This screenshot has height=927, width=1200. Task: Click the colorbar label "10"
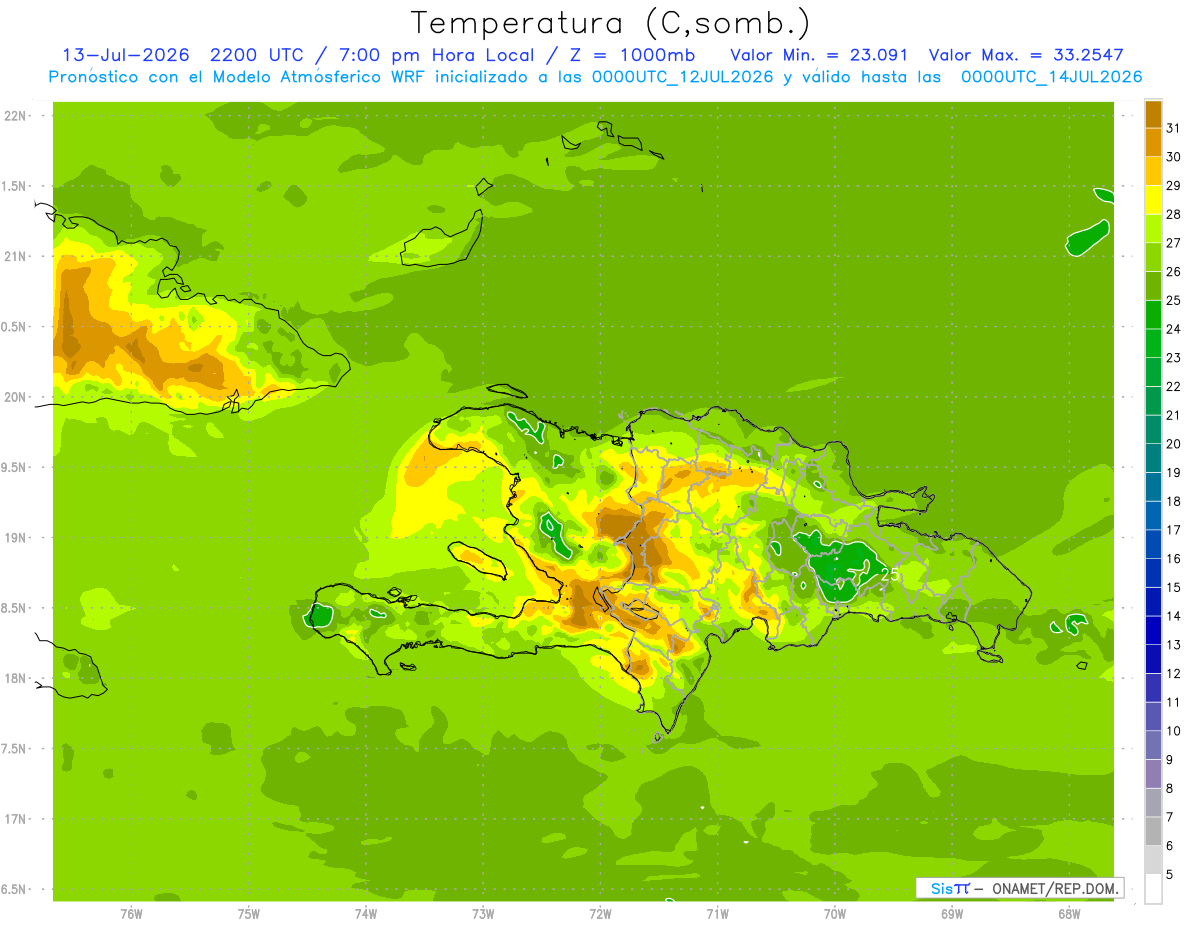tap(1173, 731)
